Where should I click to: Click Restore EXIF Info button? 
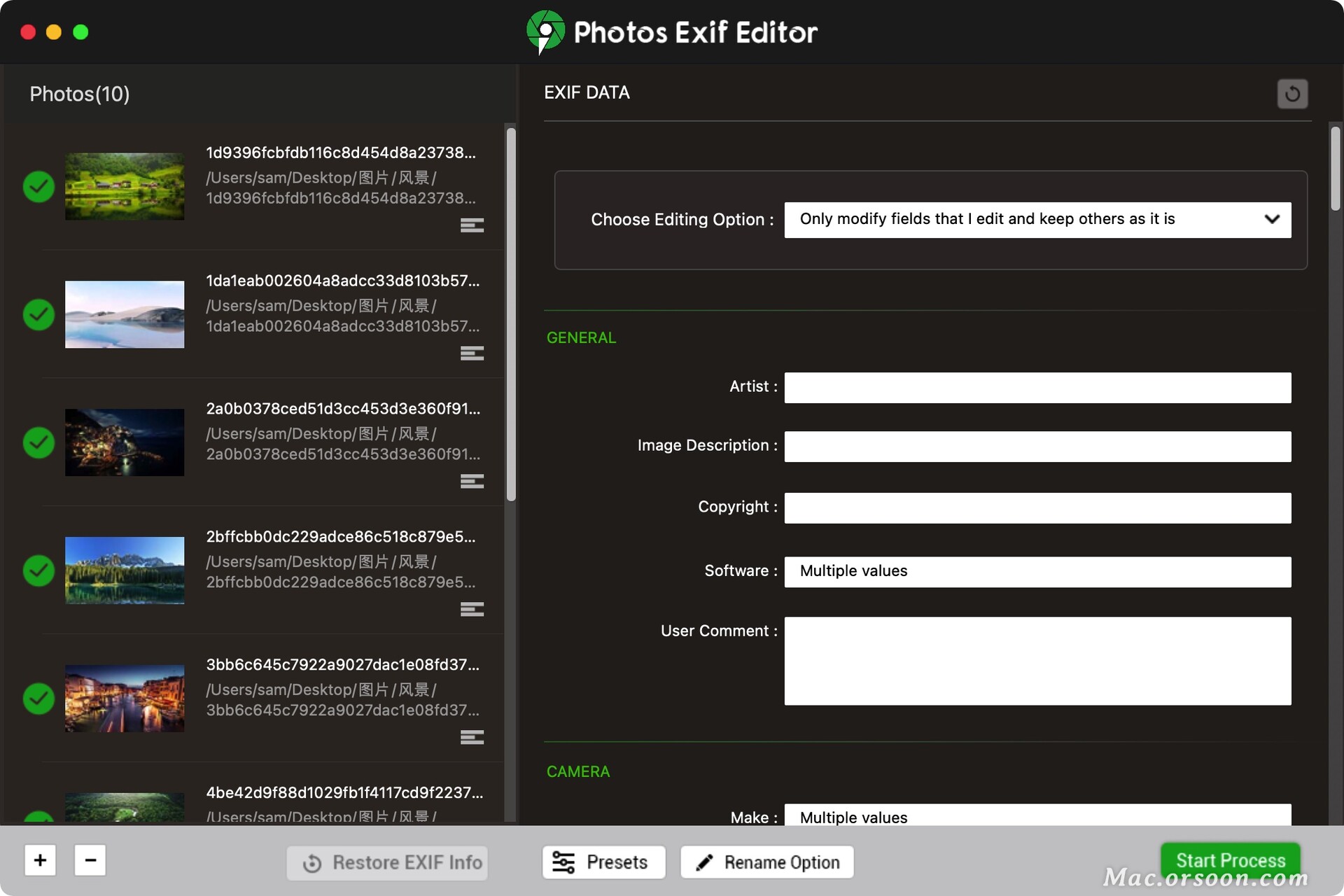tap(387, 863)
